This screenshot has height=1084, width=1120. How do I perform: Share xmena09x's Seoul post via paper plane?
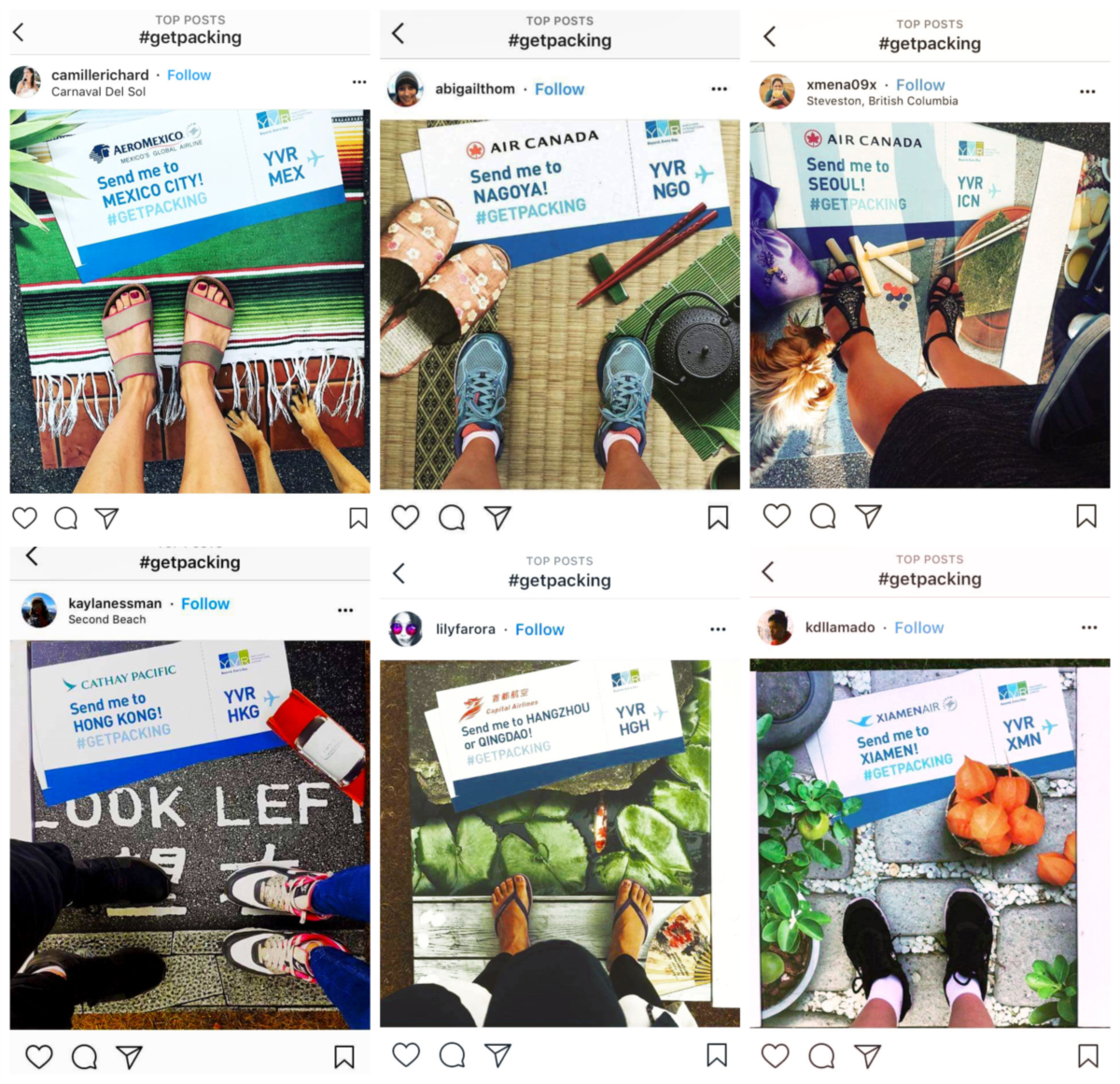(868, 516)
